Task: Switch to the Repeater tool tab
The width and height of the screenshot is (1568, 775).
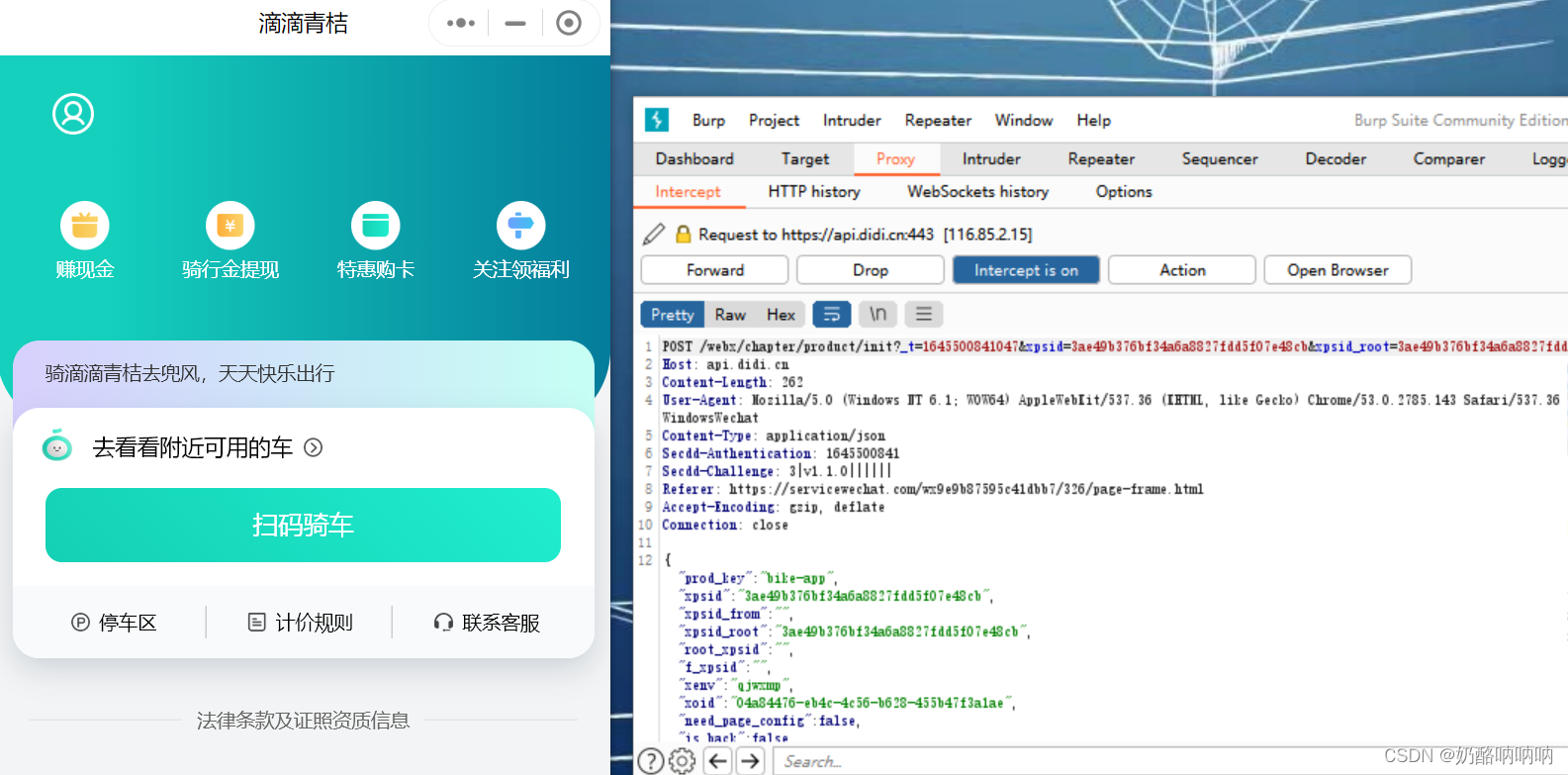Action: point(1101,158)
